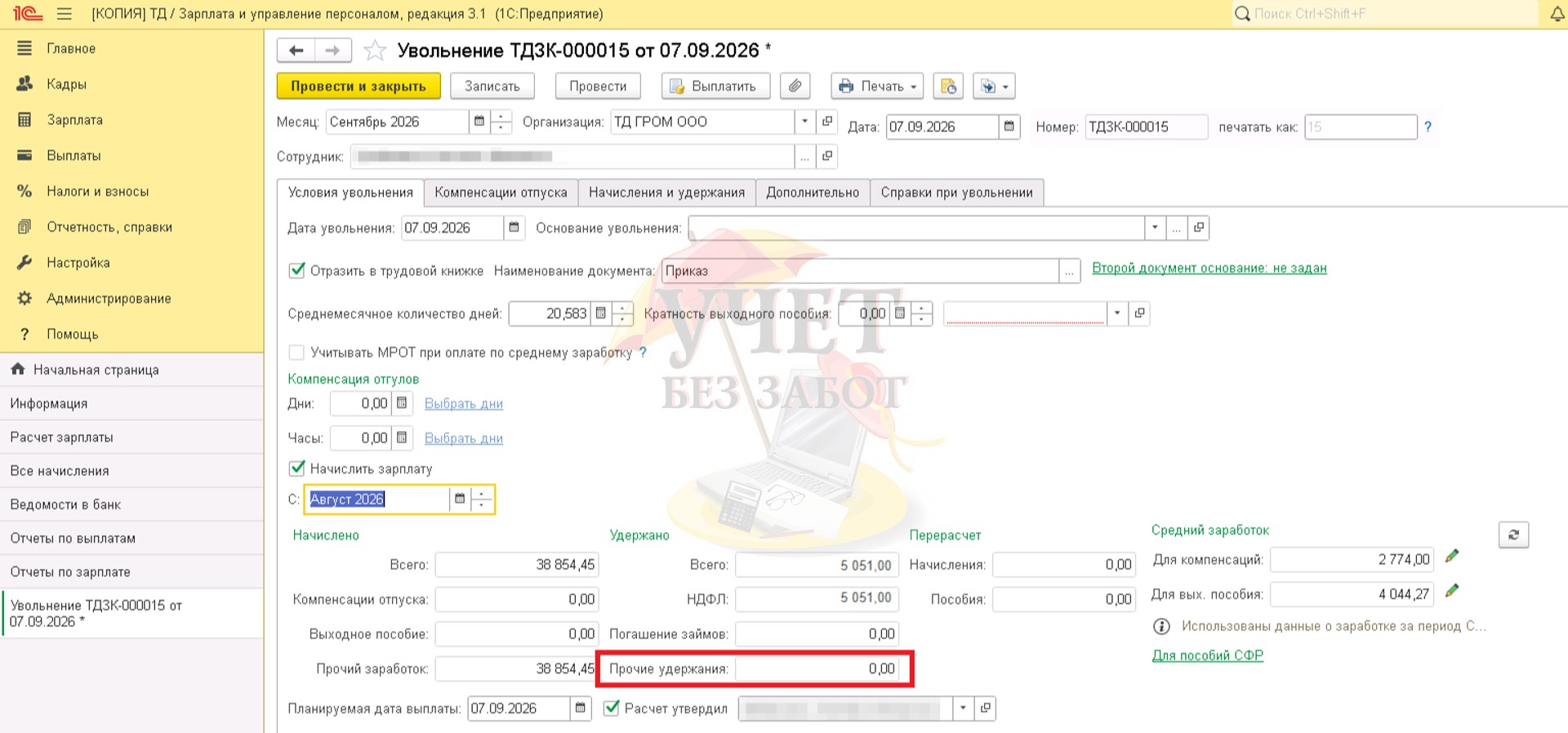Expand the Организация dropdown list
1568x733 pixels.
[805, 122]
